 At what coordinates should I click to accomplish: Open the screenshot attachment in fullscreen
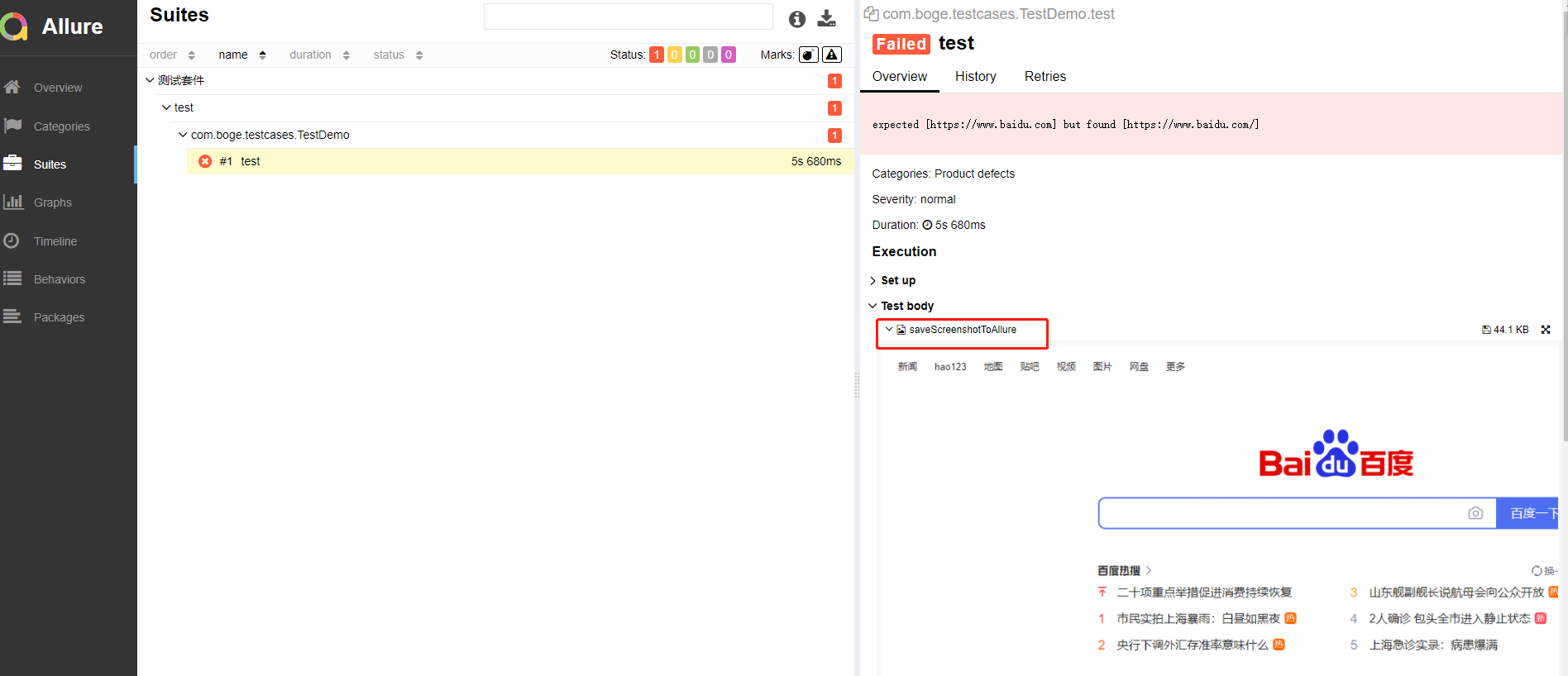point(1546,330)
